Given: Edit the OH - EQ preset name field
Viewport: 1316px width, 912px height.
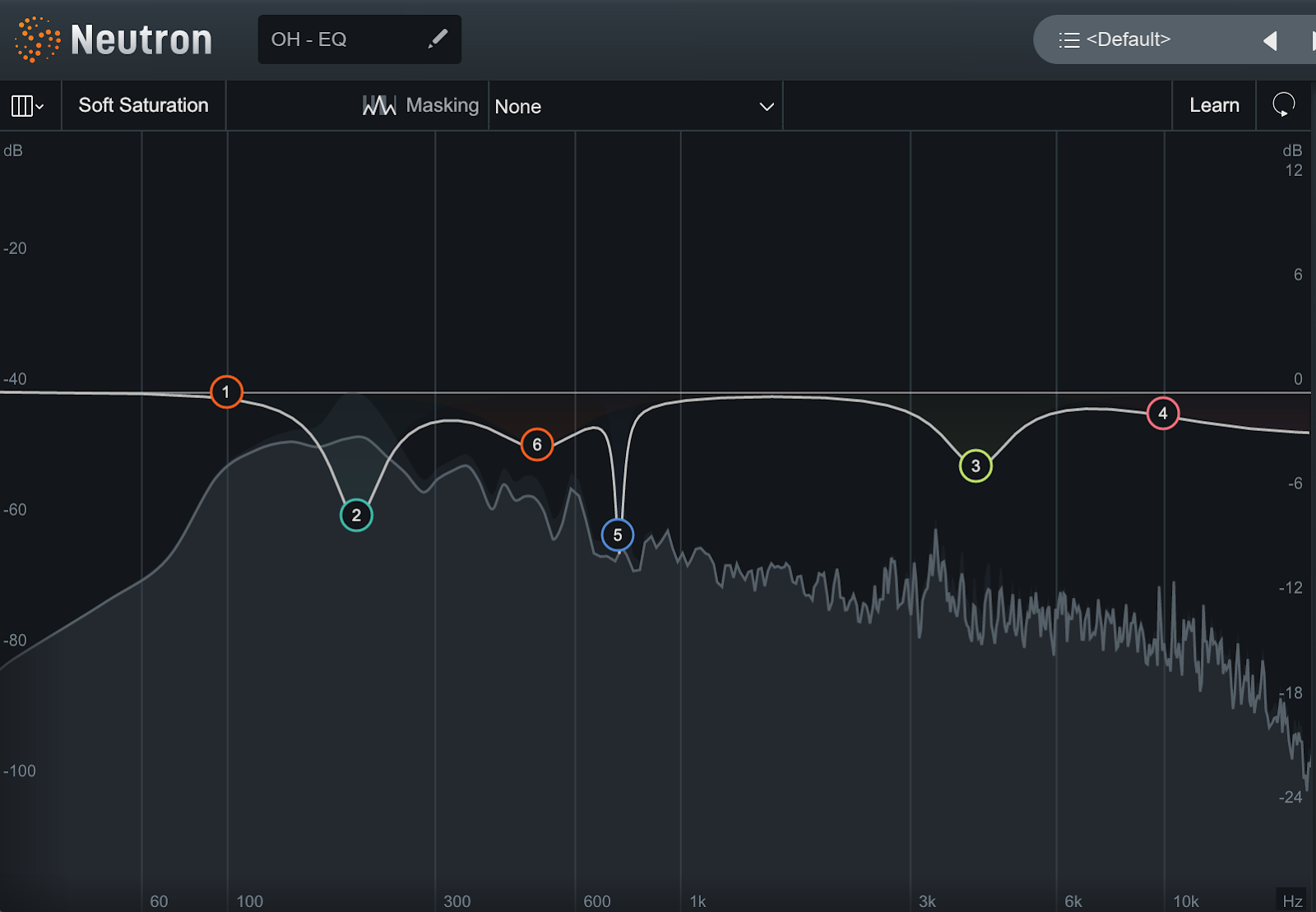Looking at the screenshot, I should 359,39.
